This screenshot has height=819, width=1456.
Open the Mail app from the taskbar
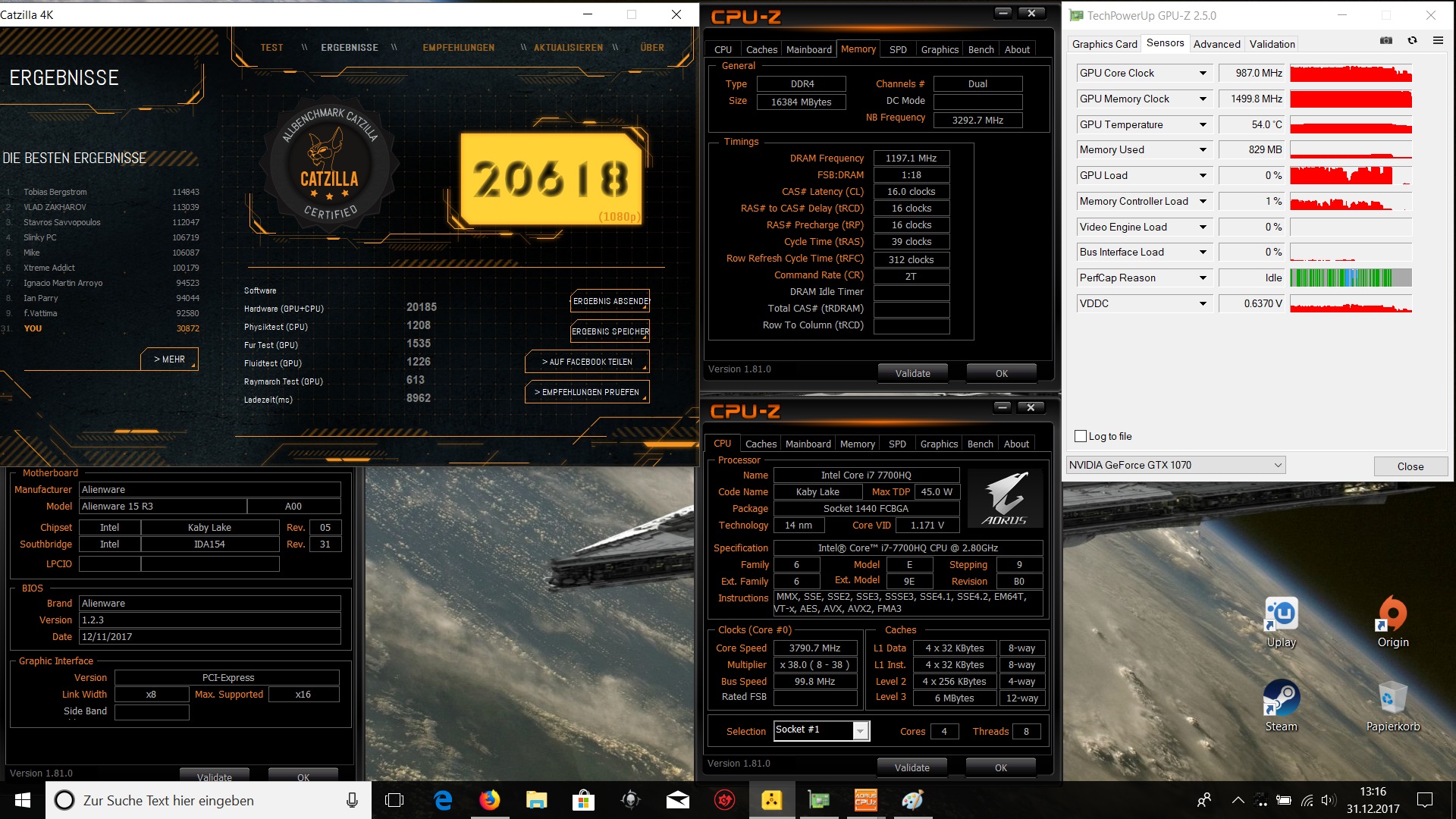pyautogui.click(x=678, y=800)
